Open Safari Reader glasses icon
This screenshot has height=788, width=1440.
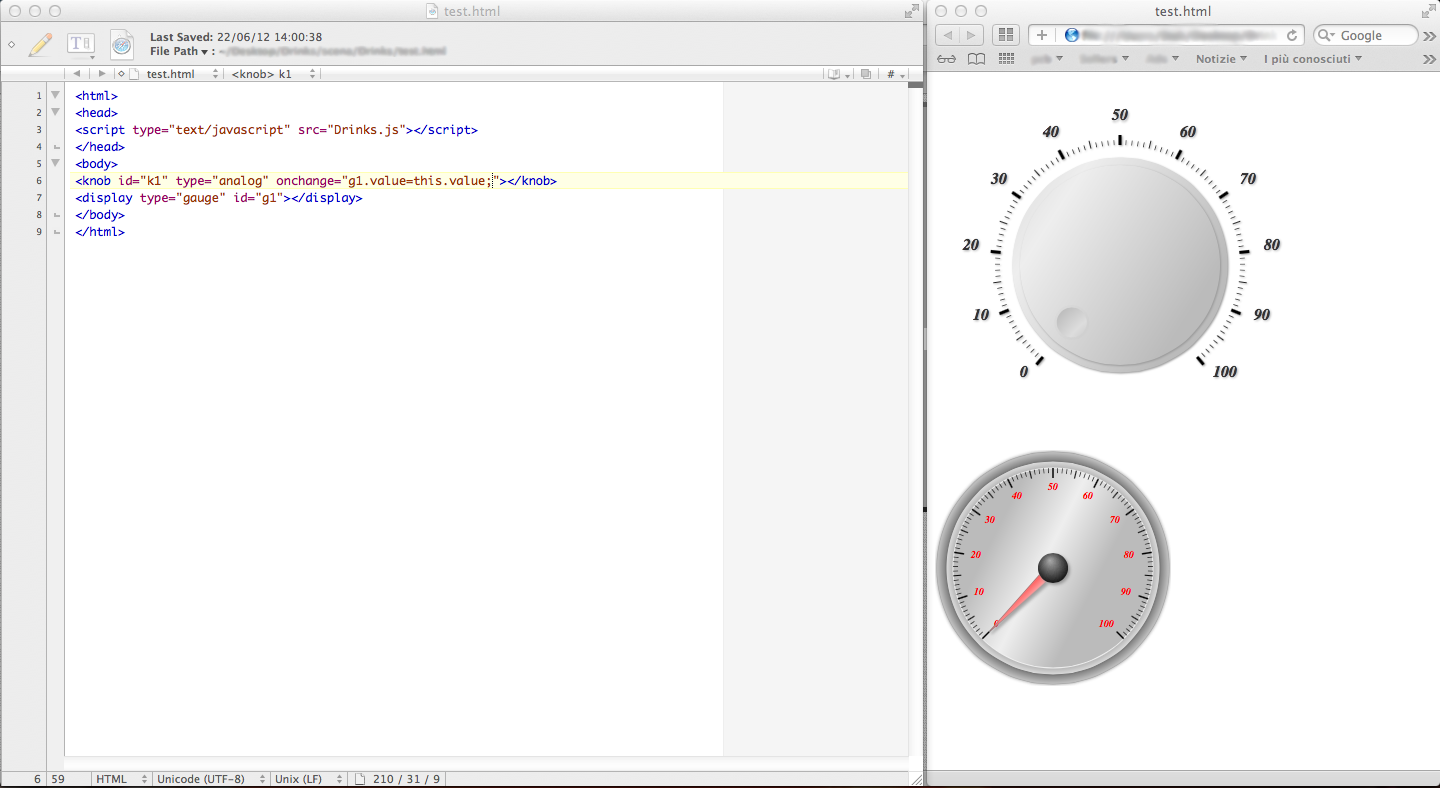(x=946, y=58)
